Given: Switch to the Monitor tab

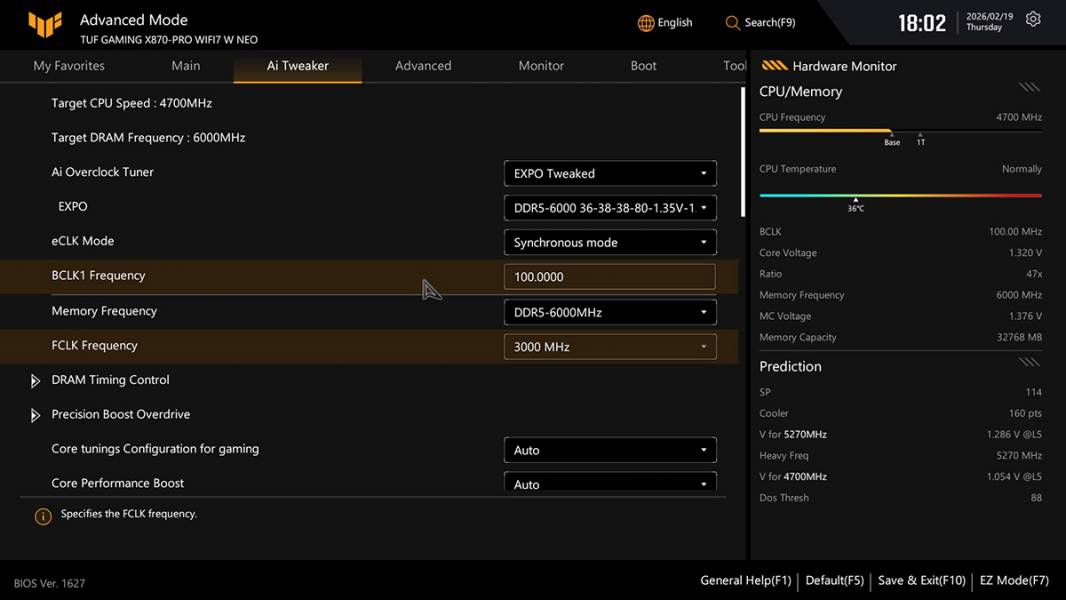Looking at the screenshot, I should click(541, 66).
